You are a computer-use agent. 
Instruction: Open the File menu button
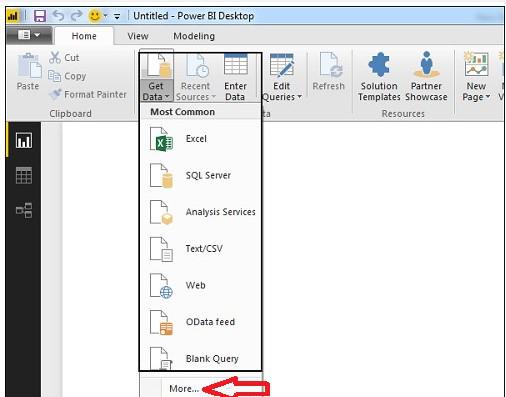coord(29,35)
